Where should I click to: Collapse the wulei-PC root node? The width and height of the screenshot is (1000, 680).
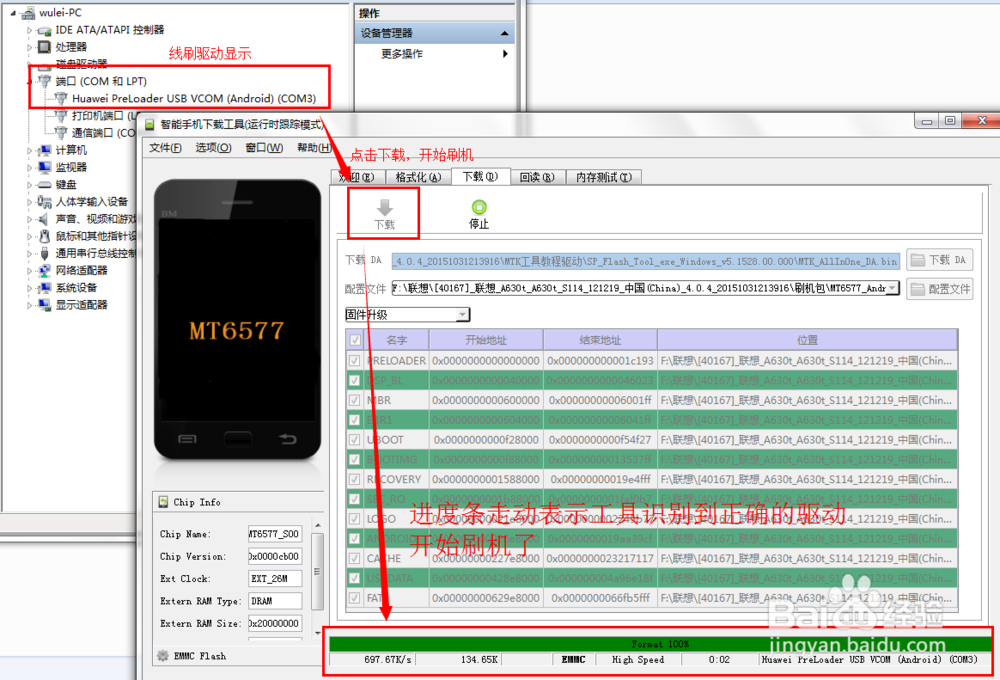pos(13,13)
